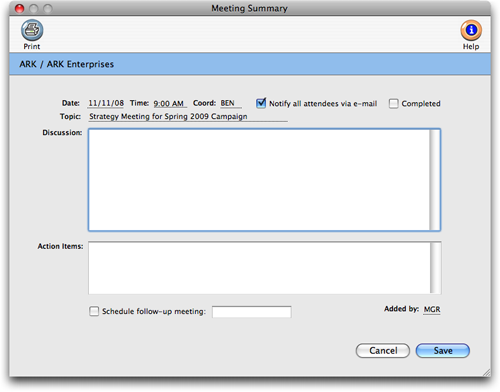Select the Coord field BEN
Image resolution: width=500 pixels, height=392 pixels.
click(230, 103)
